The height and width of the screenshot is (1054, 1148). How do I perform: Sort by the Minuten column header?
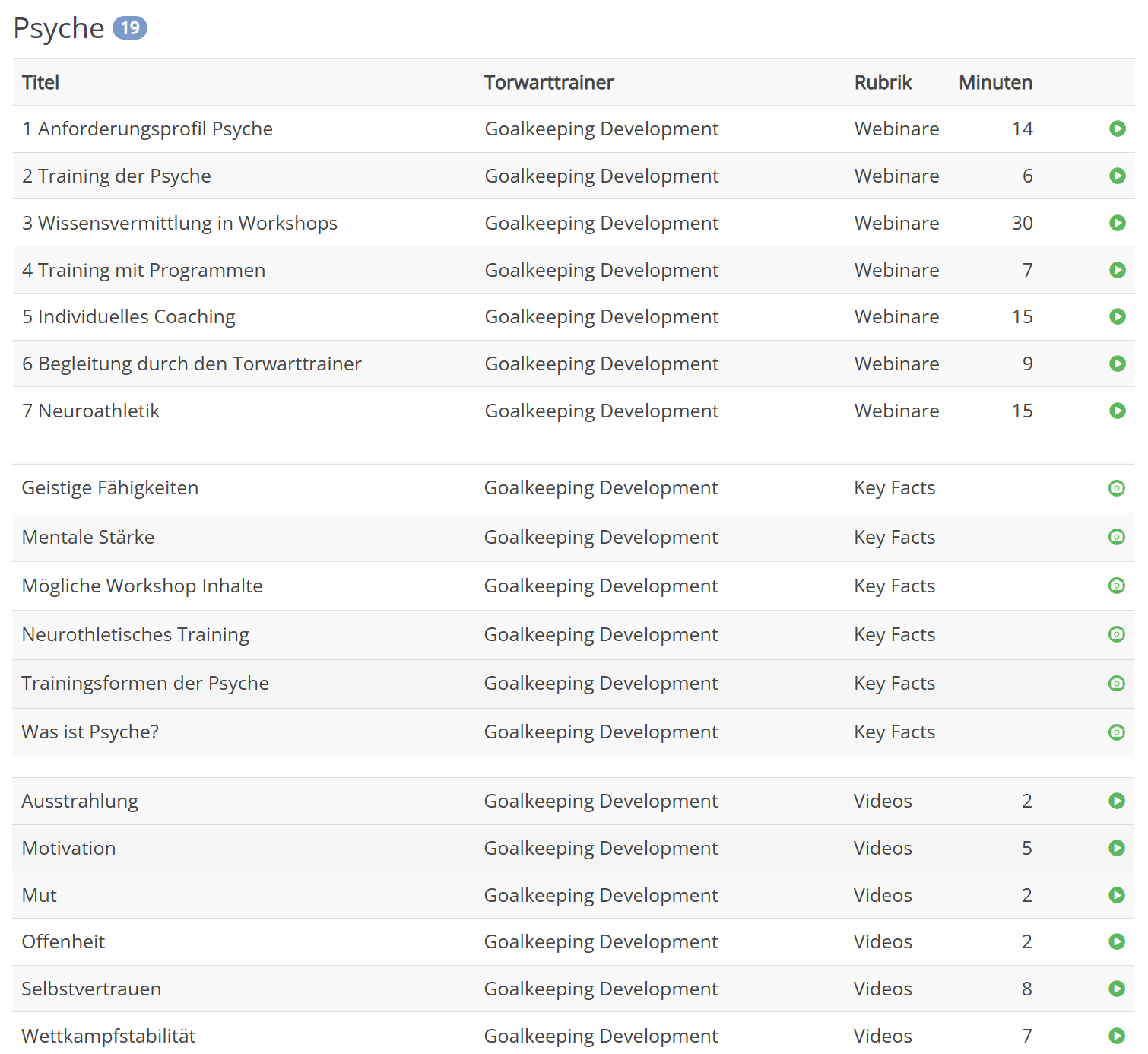pos(995,82)
